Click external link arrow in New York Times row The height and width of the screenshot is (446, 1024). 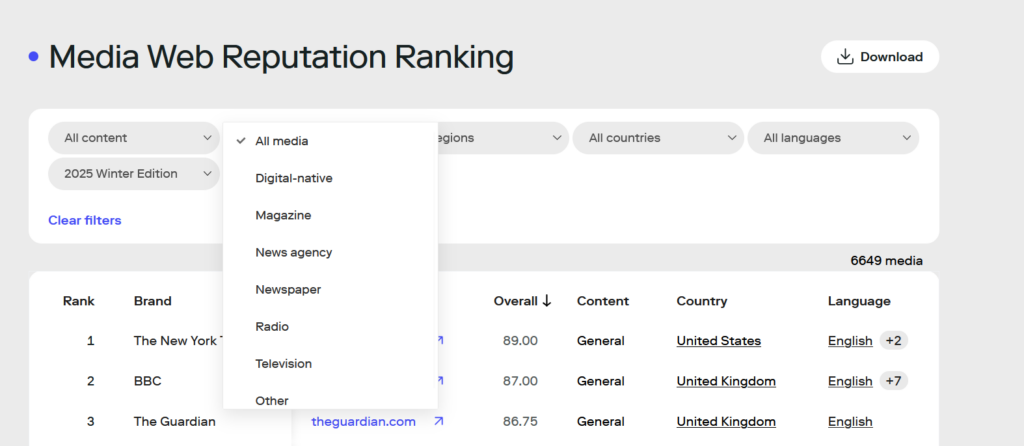pos(438,341)
